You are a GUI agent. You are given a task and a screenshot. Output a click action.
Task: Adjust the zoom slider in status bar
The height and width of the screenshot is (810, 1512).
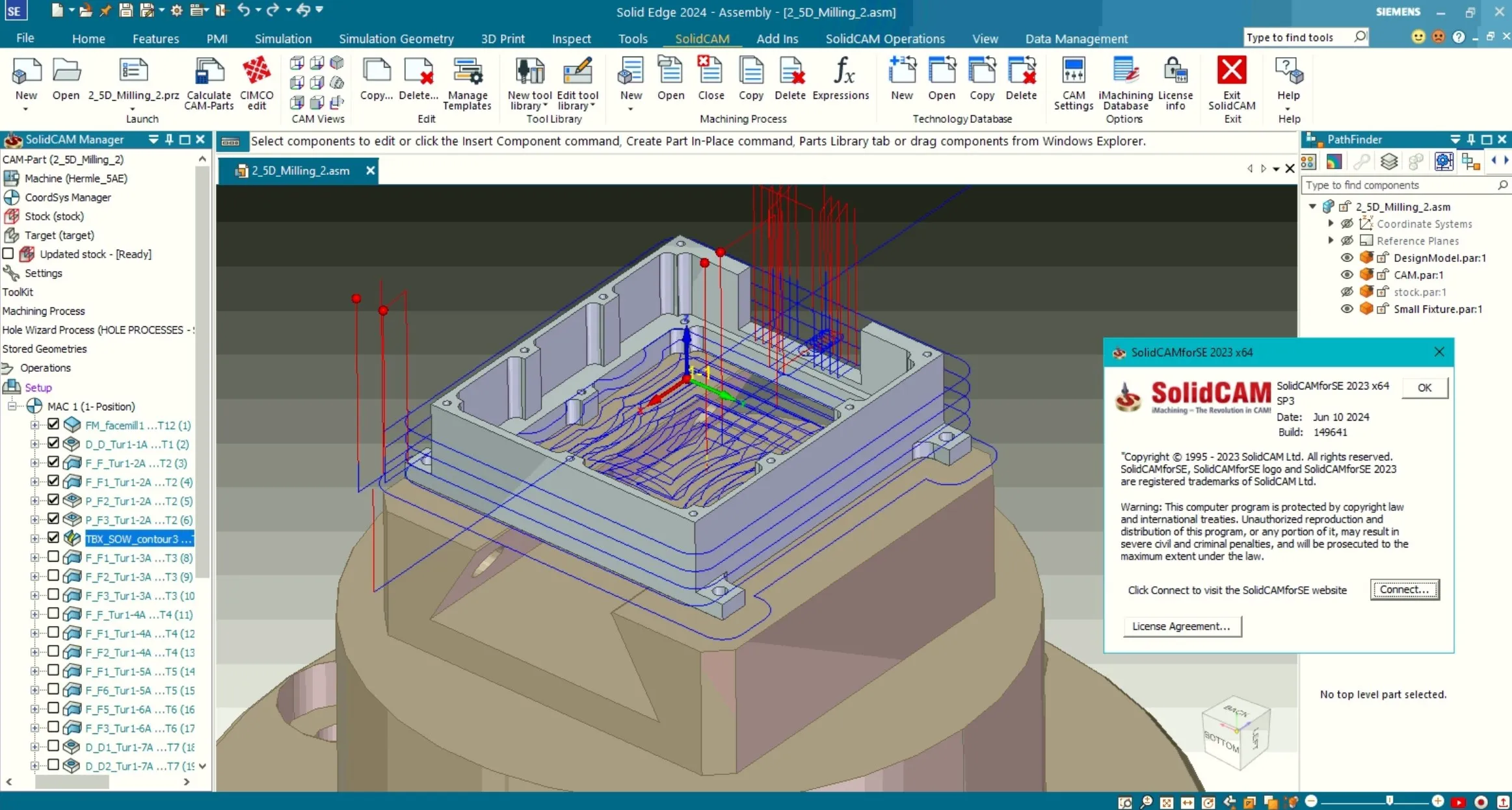click(x=1389, y=801)
